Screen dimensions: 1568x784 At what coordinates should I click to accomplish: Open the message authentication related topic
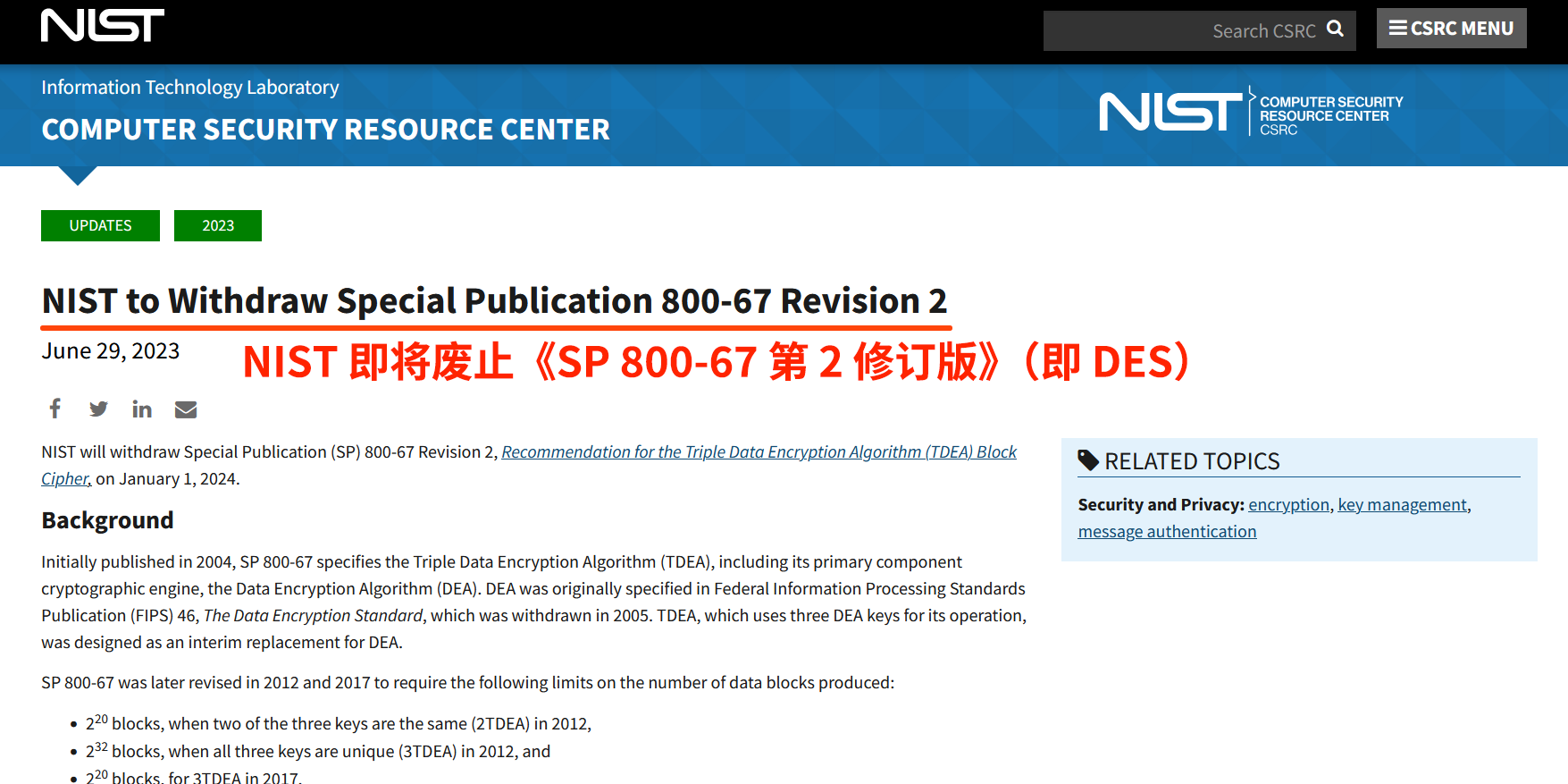coord(1167,532)
